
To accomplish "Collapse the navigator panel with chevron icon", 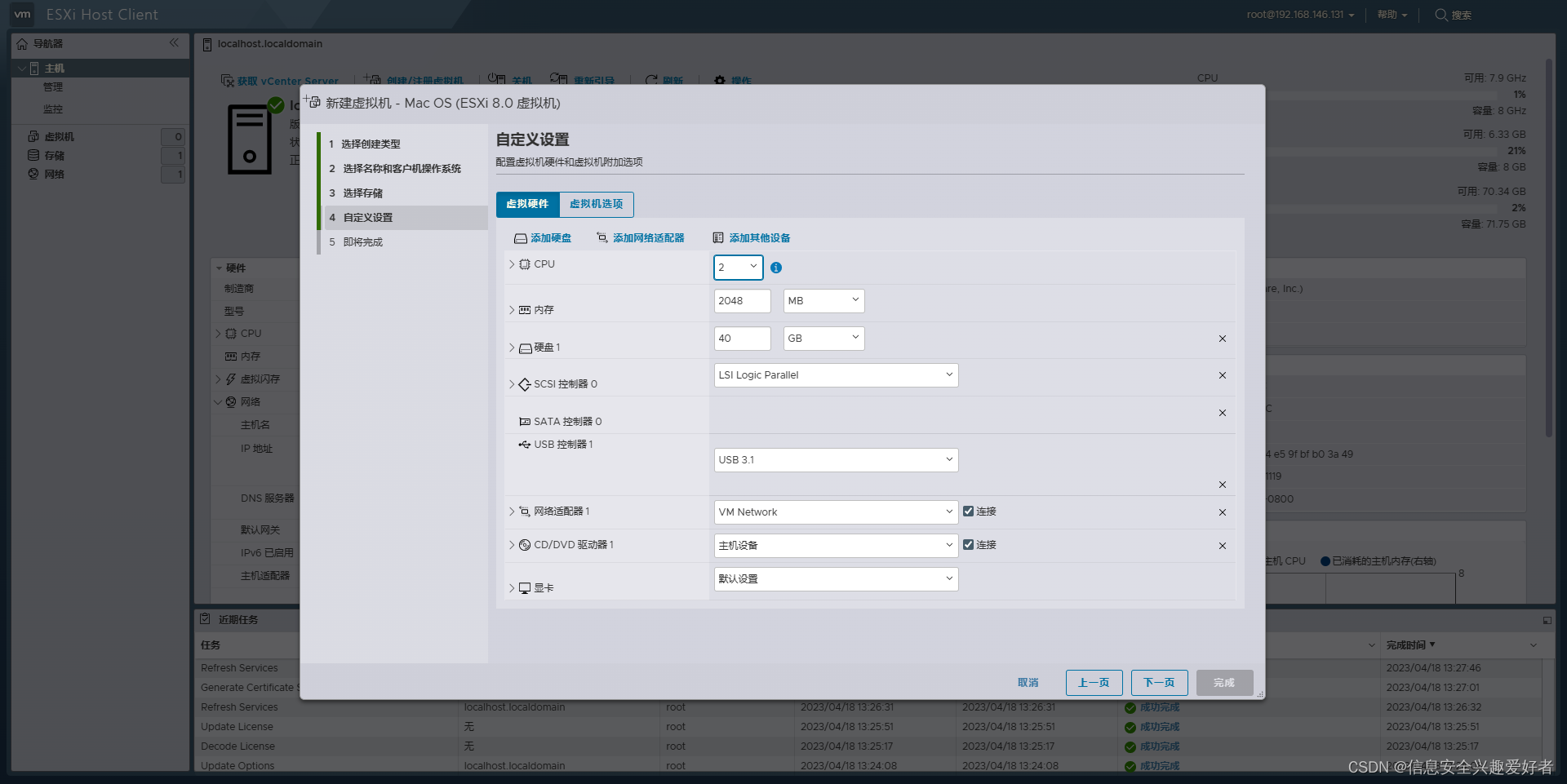I will point(174,43).
